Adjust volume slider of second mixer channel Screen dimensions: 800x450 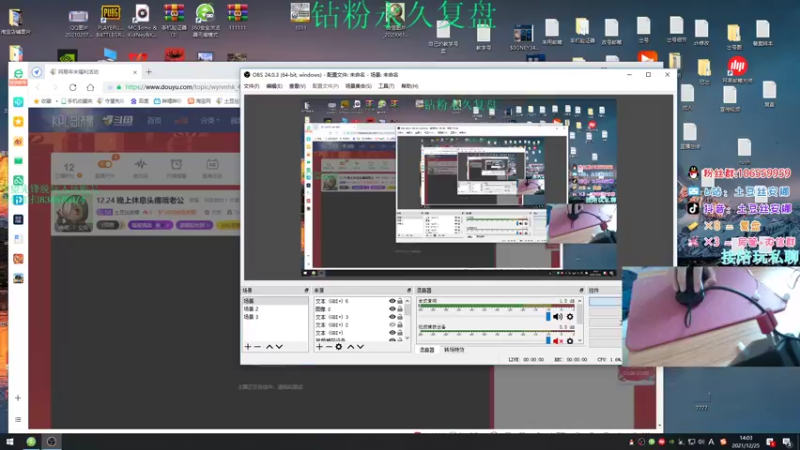click(548, 340)
